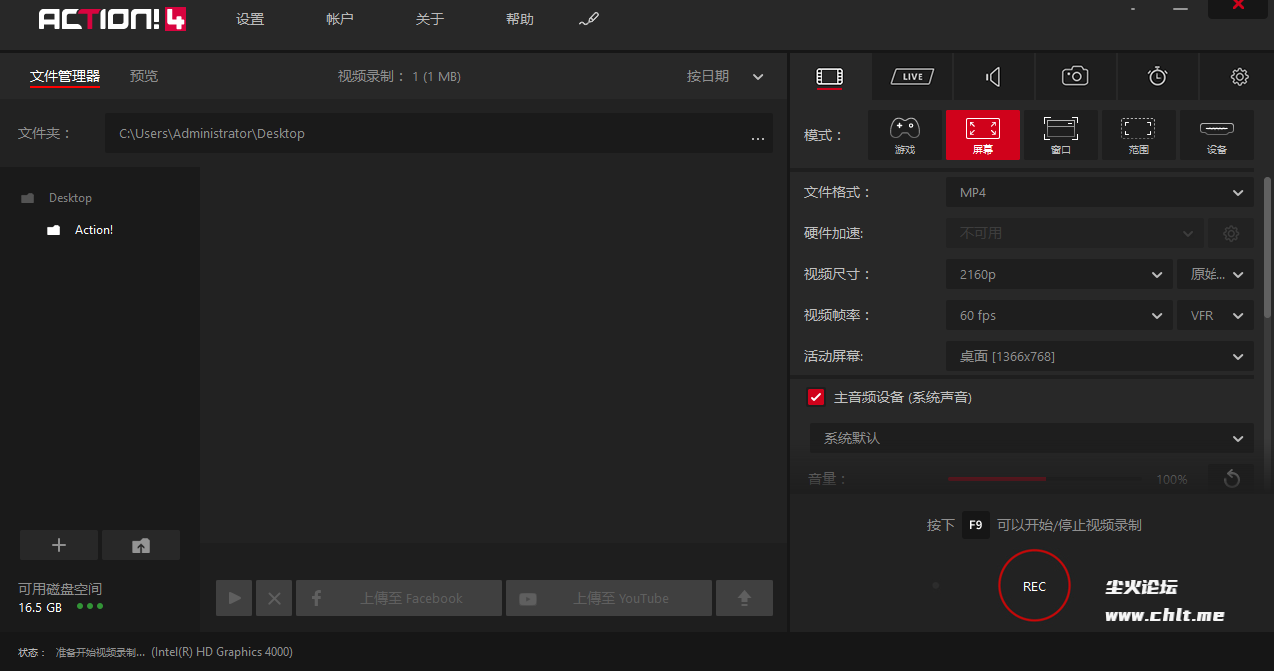Select the game recording mode (游戏)
This screenshot has height=671, width=1274.
[905, 135]
